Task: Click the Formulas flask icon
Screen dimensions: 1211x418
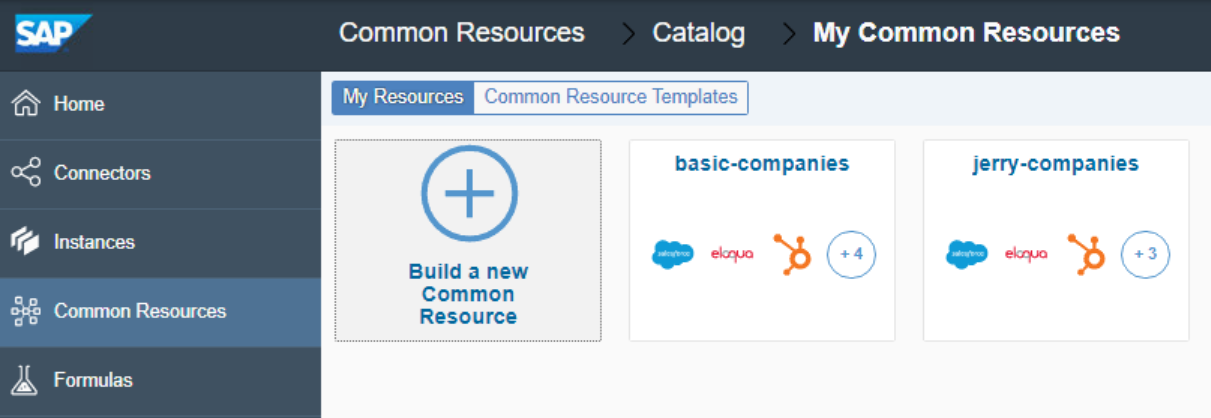Action: tap(25, 380)
